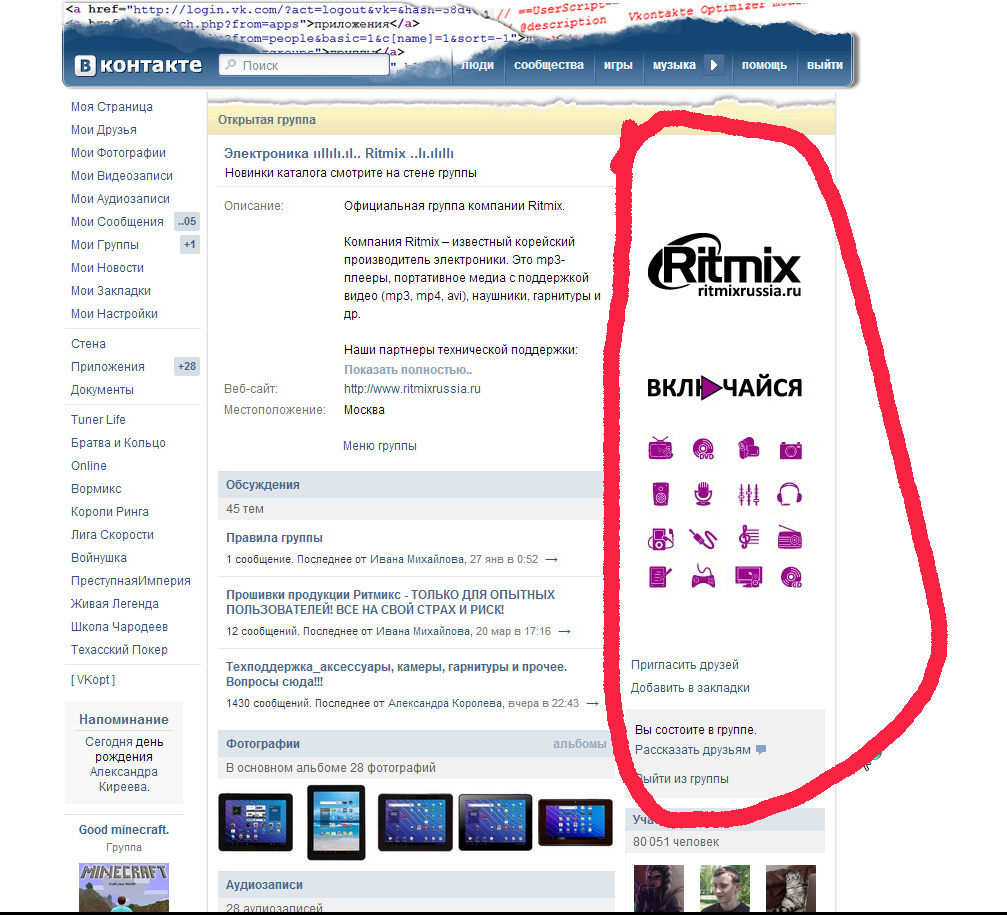Open музыка in top navigation
This screenshot has width=1007, height=915.
[674, 65]
